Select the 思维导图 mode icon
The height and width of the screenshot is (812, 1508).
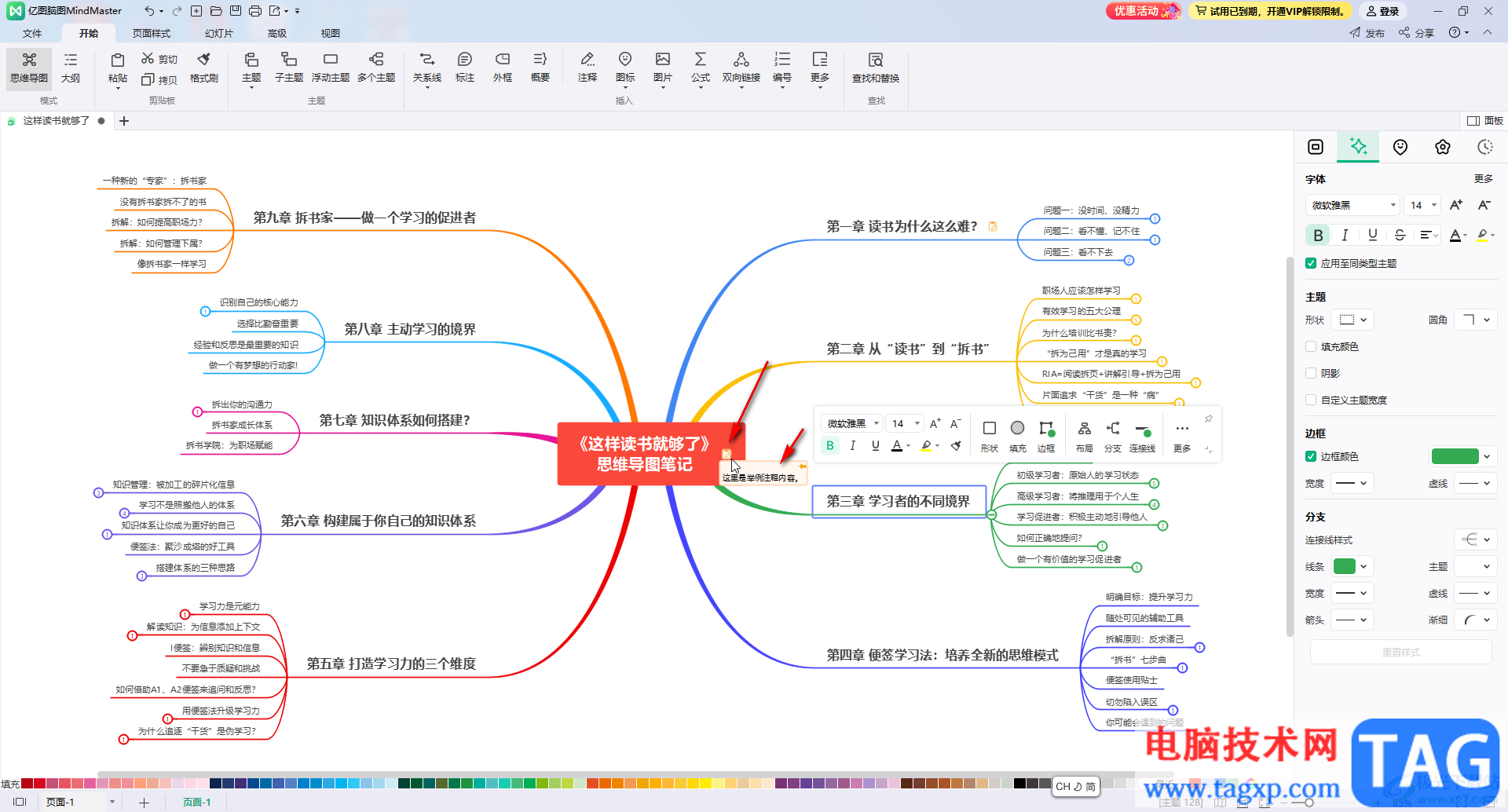pyautogui.click(x=29, y=67)
